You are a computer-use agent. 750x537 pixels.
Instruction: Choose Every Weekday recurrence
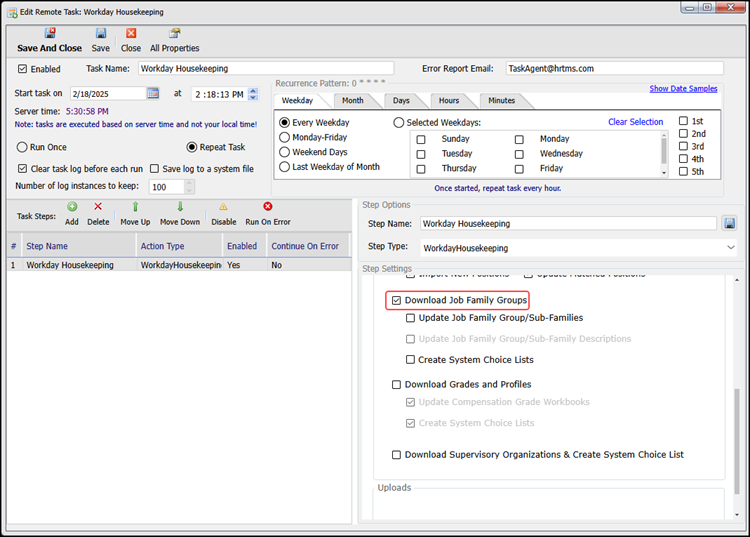(285, 122)
